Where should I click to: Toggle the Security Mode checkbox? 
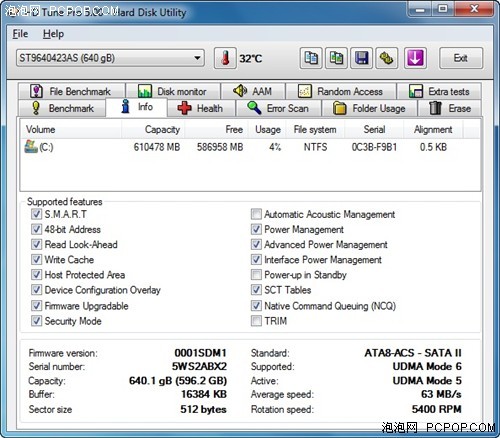coord(36,321)
